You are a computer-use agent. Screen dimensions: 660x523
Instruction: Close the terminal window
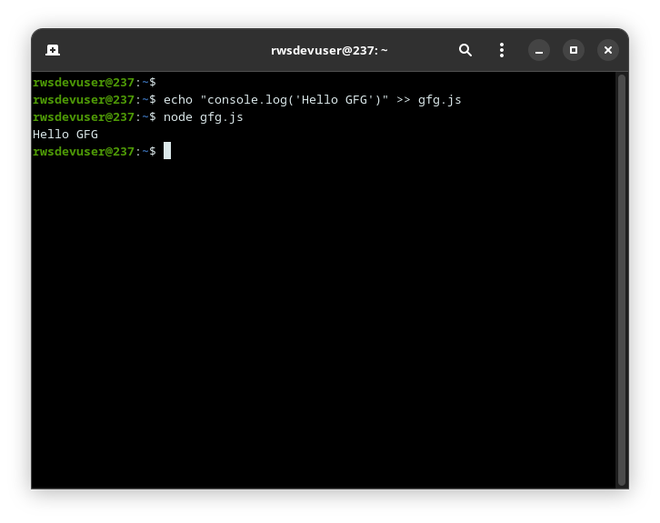tap(608, 50)
